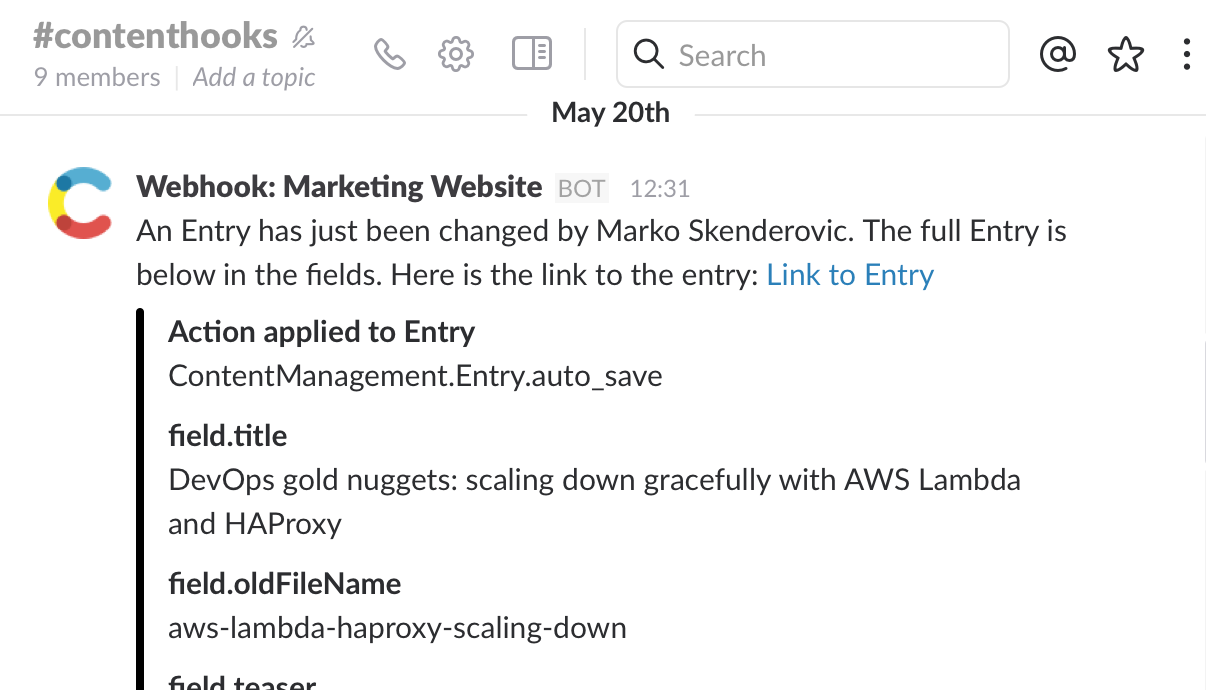Type in the Search field

click(830, 55)
